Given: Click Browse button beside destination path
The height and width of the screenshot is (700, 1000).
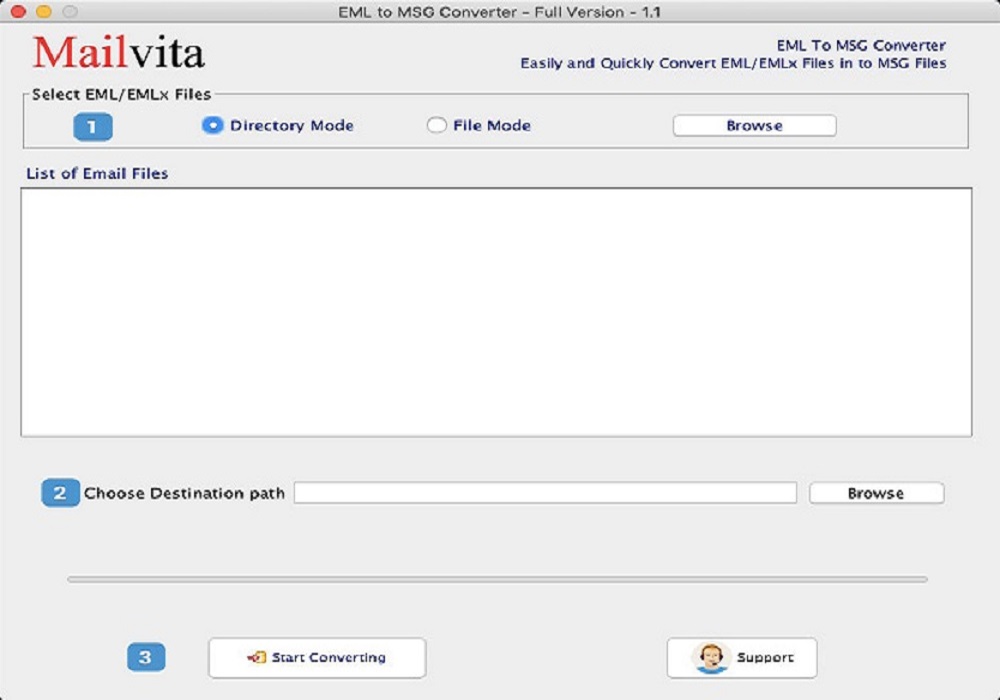Looking at the screenshot, I should tap(876, 493).
